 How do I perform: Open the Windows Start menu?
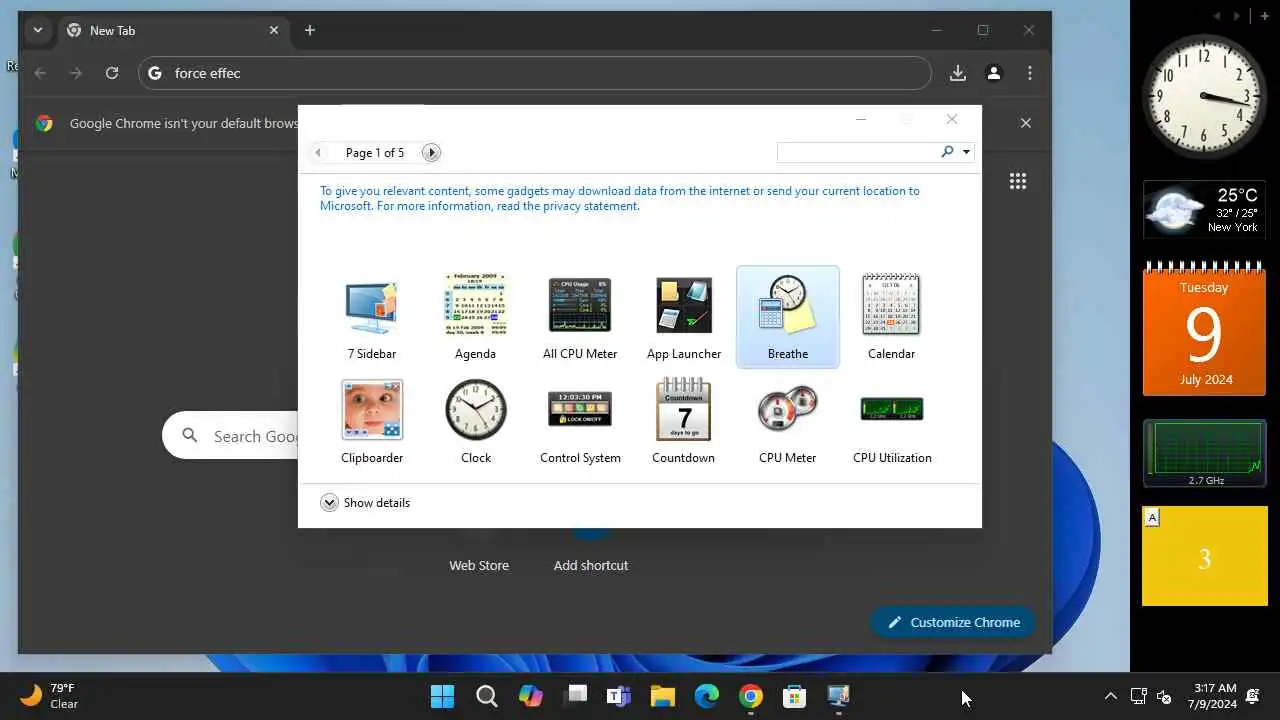pos(442,696)
